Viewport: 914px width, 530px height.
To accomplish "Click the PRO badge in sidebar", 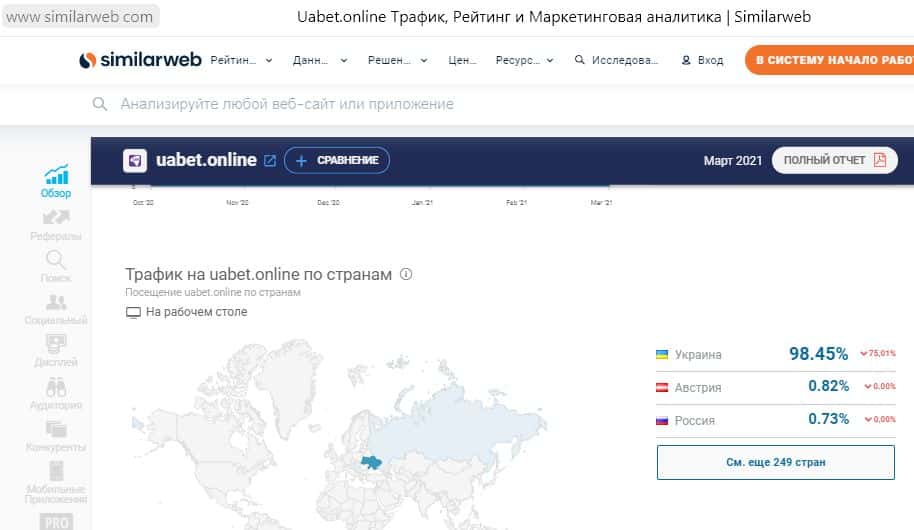I will coord(56,522).
